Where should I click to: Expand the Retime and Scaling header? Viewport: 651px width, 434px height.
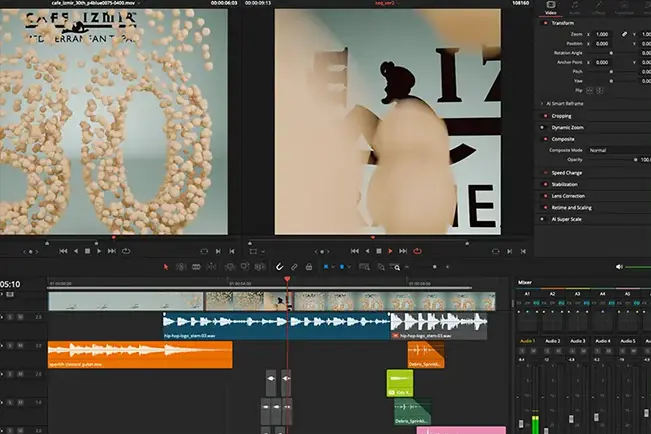point(571,208)
